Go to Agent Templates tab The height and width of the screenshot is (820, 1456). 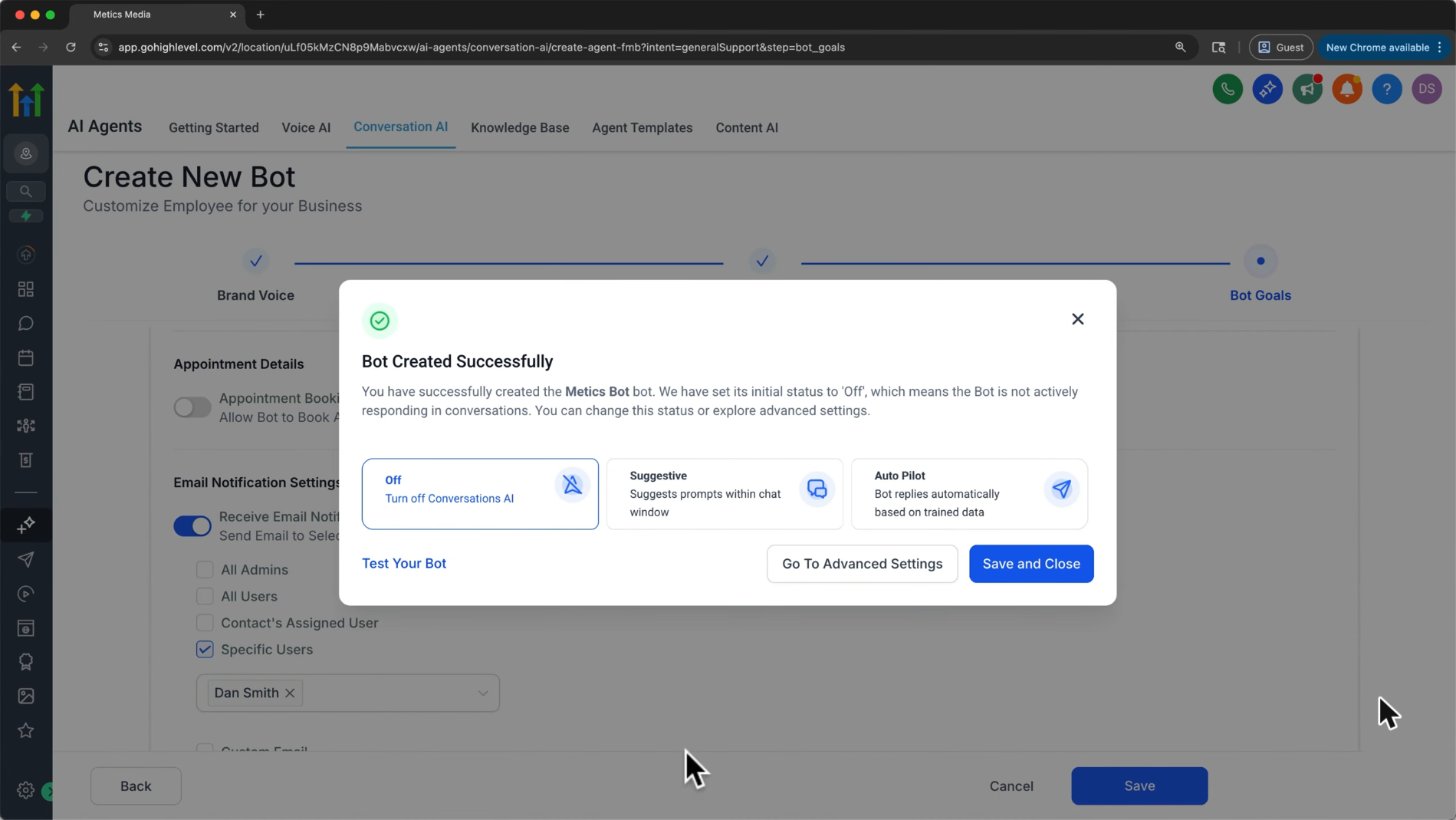[x=642, y=128]
